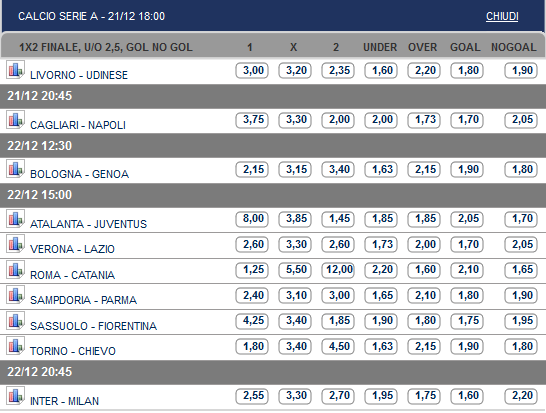The image size is (546, 413).
Task: Open statistics icon for Cagliari - Napoli
Action: (15, 119)
